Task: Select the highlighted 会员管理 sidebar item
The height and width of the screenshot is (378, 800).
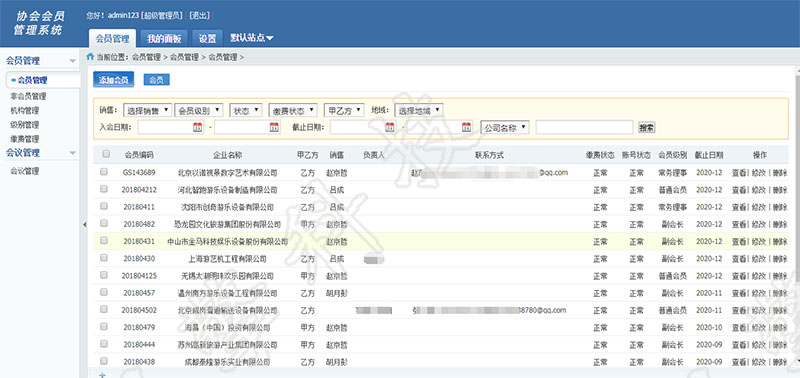Action: [43, 80]
